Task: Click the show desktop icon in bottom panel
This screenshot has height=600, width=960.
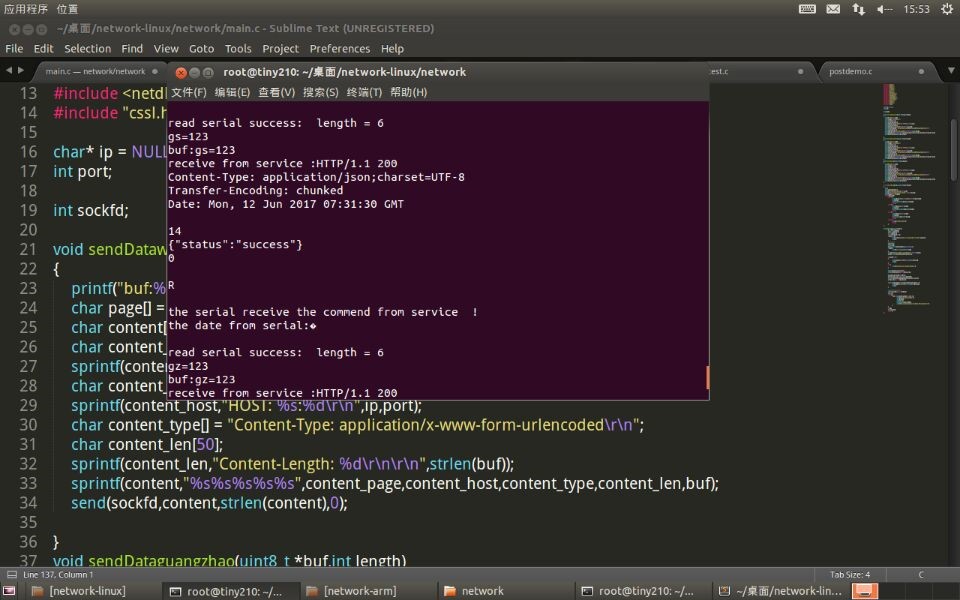Action: coord(9,591)
